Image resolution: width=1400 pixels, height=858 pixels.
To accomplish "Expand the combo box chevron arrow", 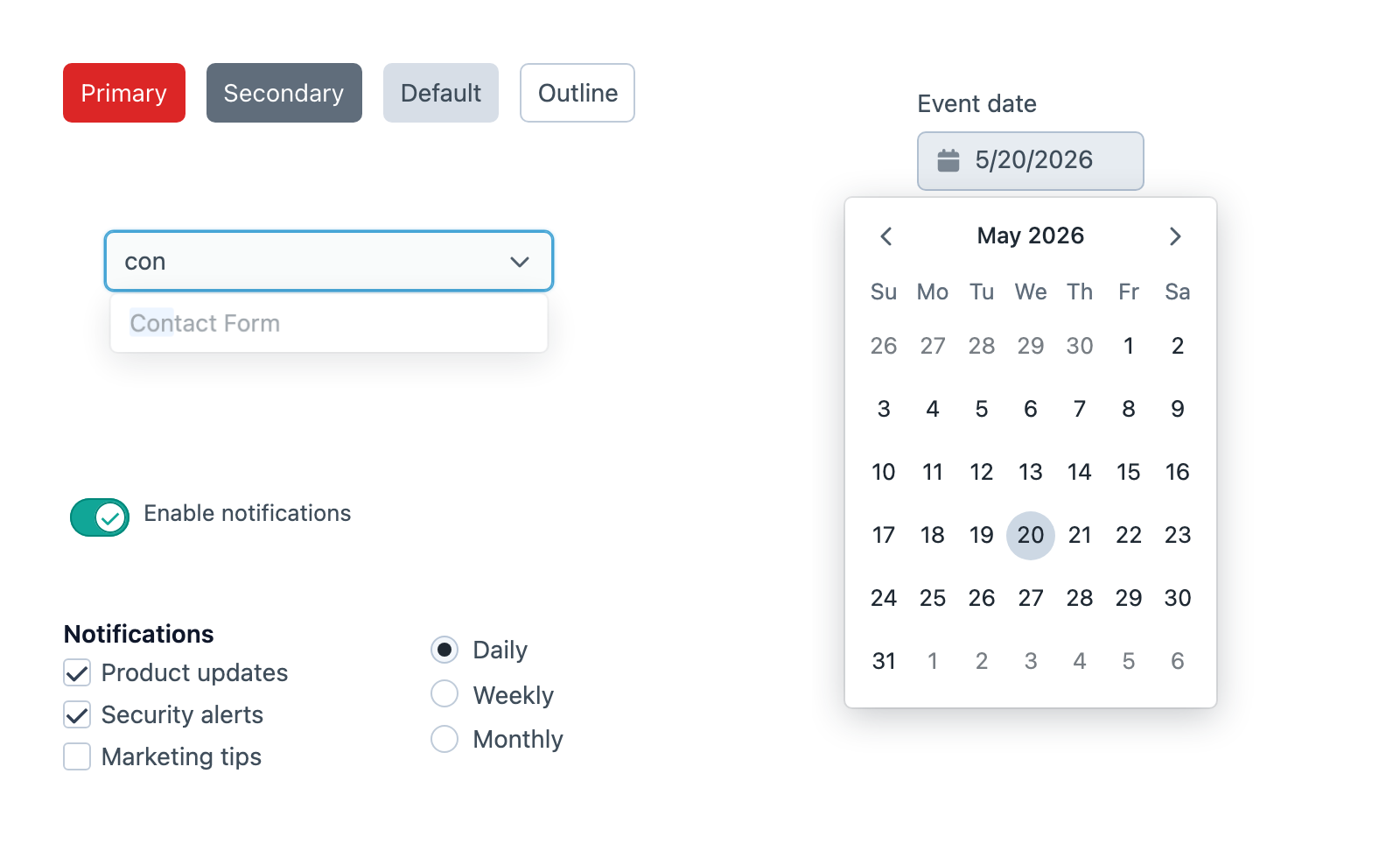I will (x=520, y=262).
